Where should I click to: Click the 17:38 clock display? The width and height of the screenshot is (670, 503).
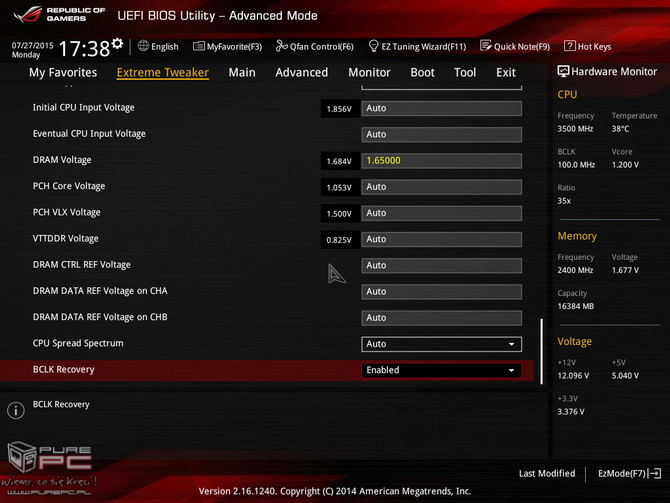(84, 48)
